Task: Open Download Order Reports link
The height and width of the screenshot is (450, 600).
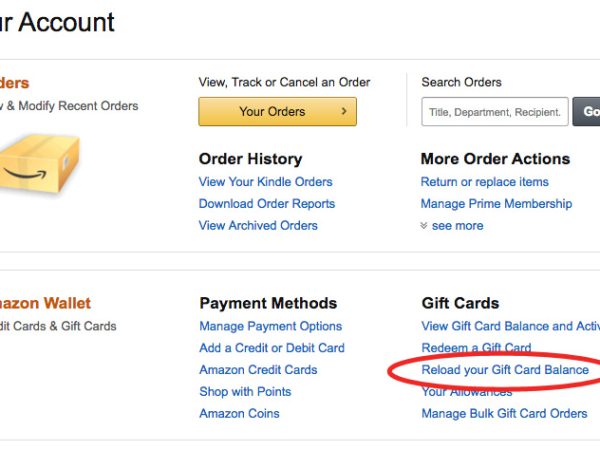Action: (x=266, y=204)
